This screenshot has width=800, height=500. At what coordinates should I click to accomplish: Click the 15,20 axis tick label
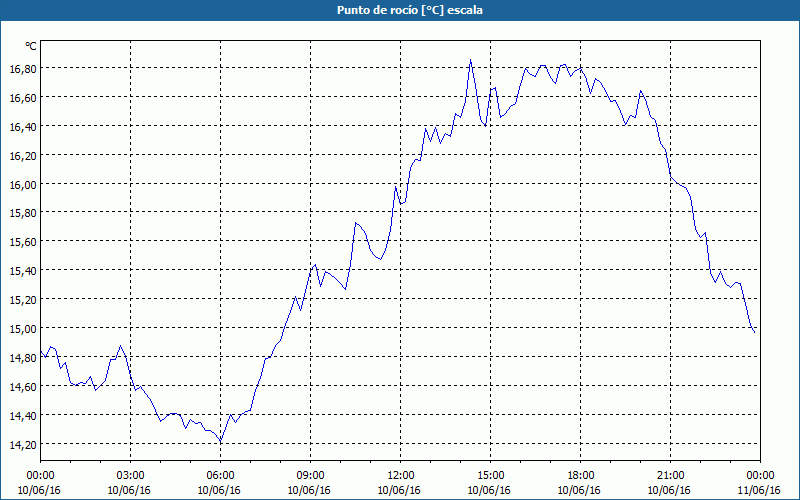(x=23, y=299)
